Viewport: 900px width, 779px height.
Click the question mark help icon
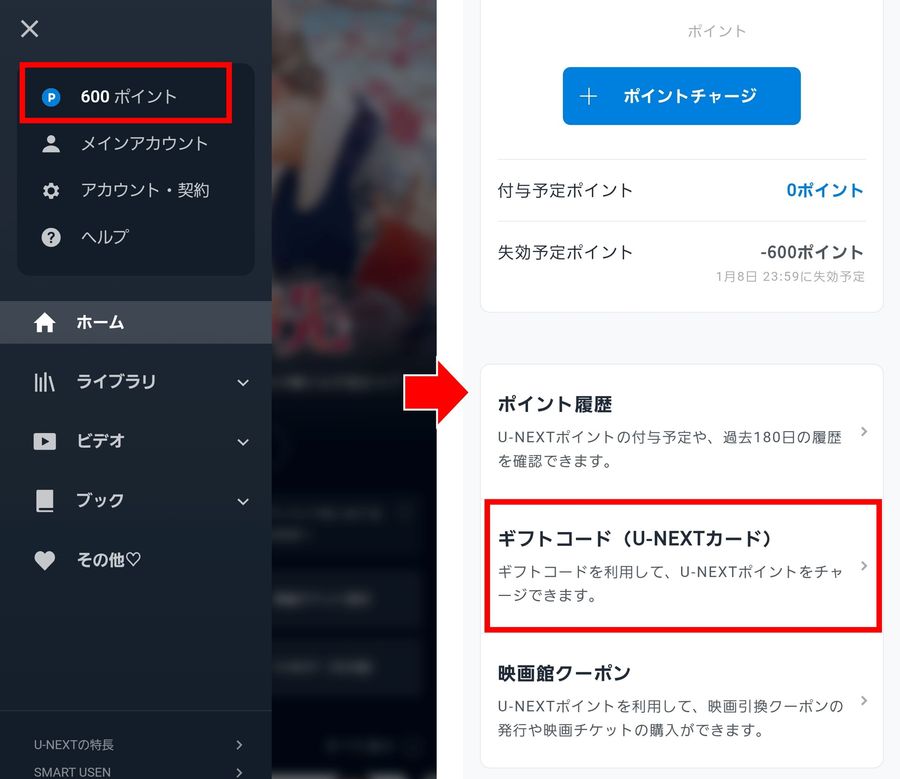(x=51, y=237)
